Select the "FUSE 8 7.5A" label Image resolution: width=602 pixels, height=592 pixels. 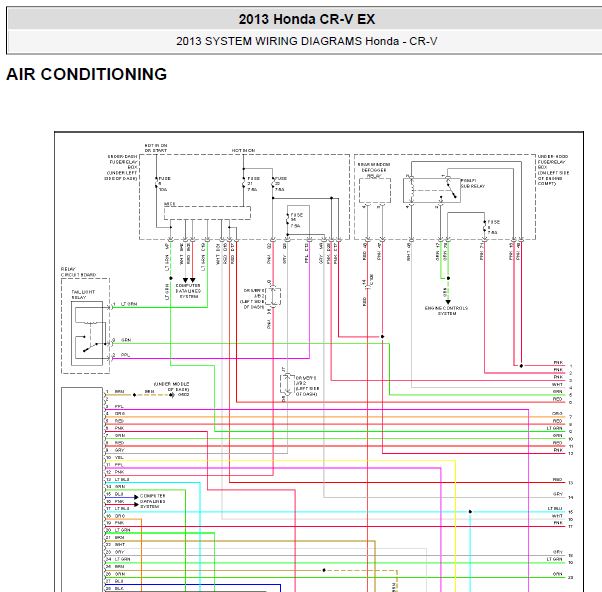[493, 227]
